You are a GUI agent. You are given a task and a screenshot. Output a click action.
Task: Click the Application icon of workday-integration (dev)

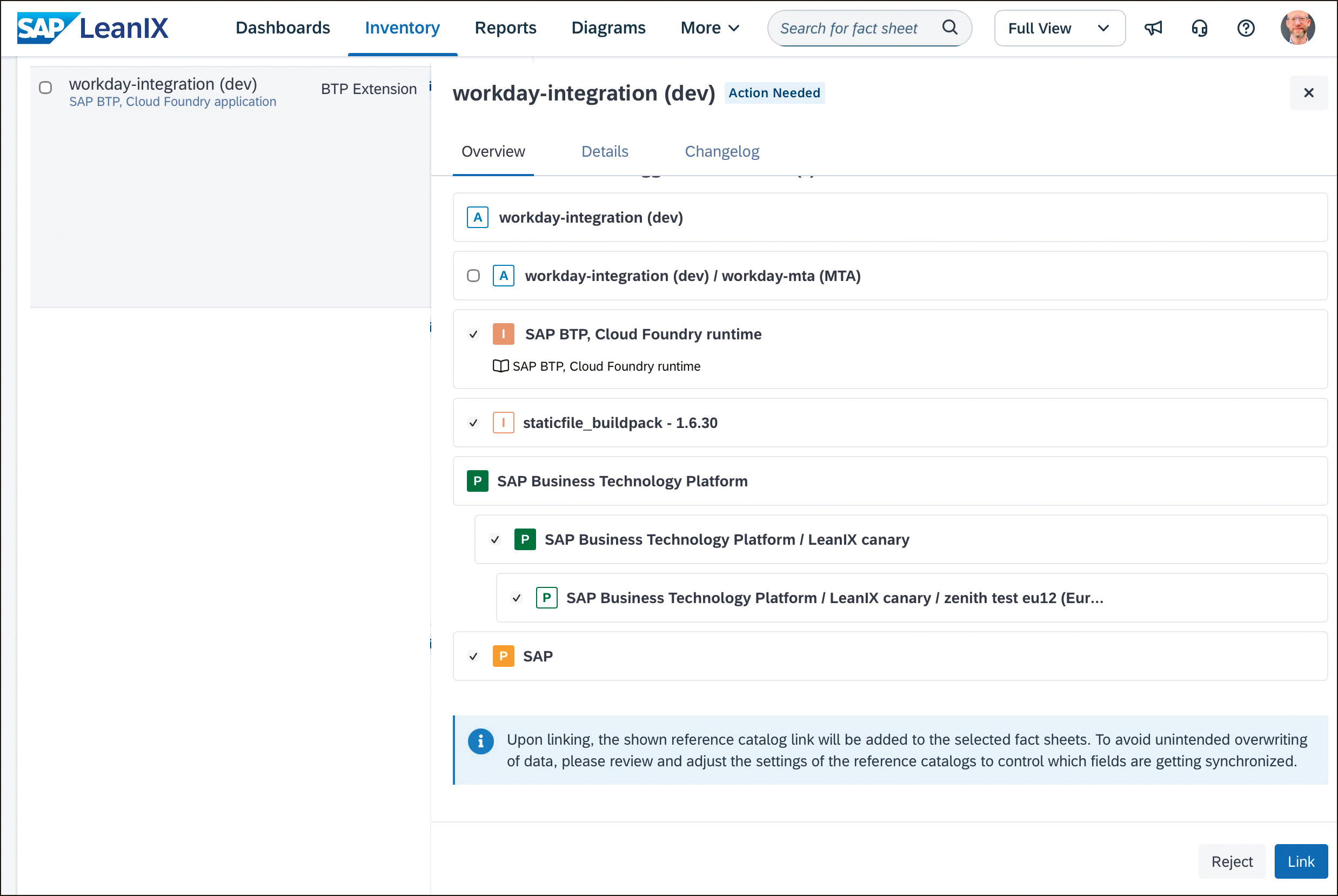(477, 217)
